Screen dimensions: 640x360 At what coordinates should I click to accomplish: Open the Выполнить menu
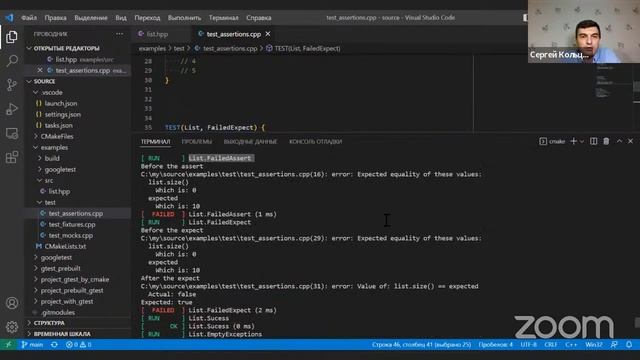coord(184,18)
